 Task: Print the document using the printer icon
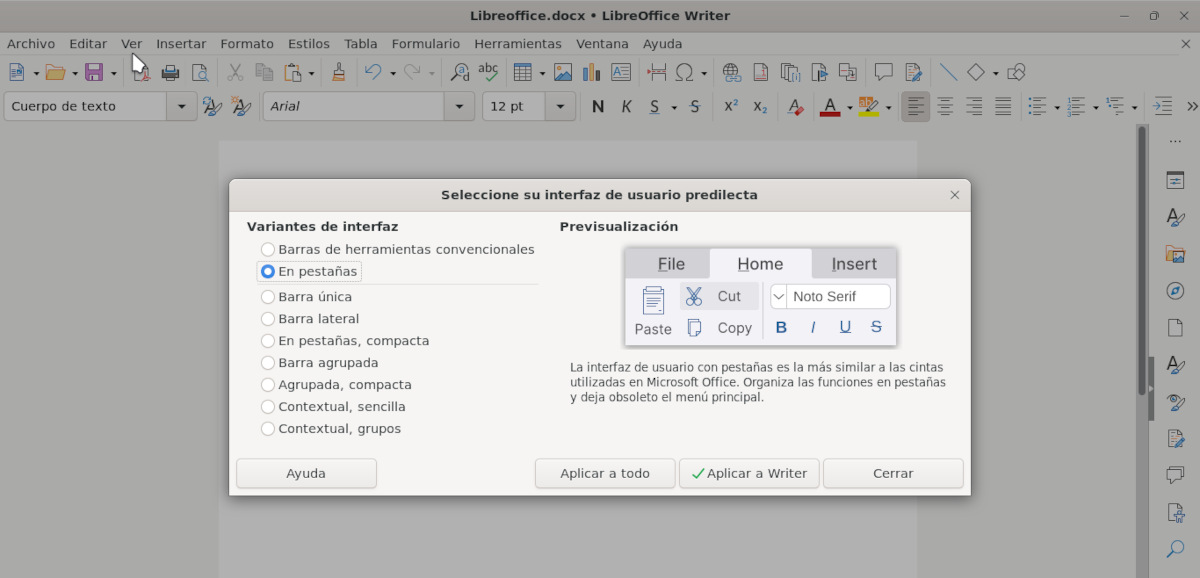point(171,72)
